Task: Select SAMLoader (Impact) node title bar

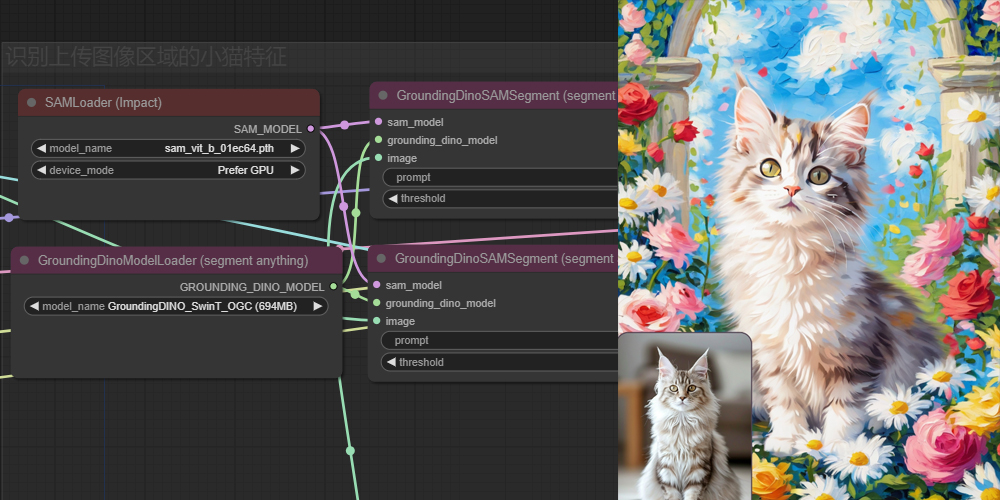Action: (x=169, y=103)
